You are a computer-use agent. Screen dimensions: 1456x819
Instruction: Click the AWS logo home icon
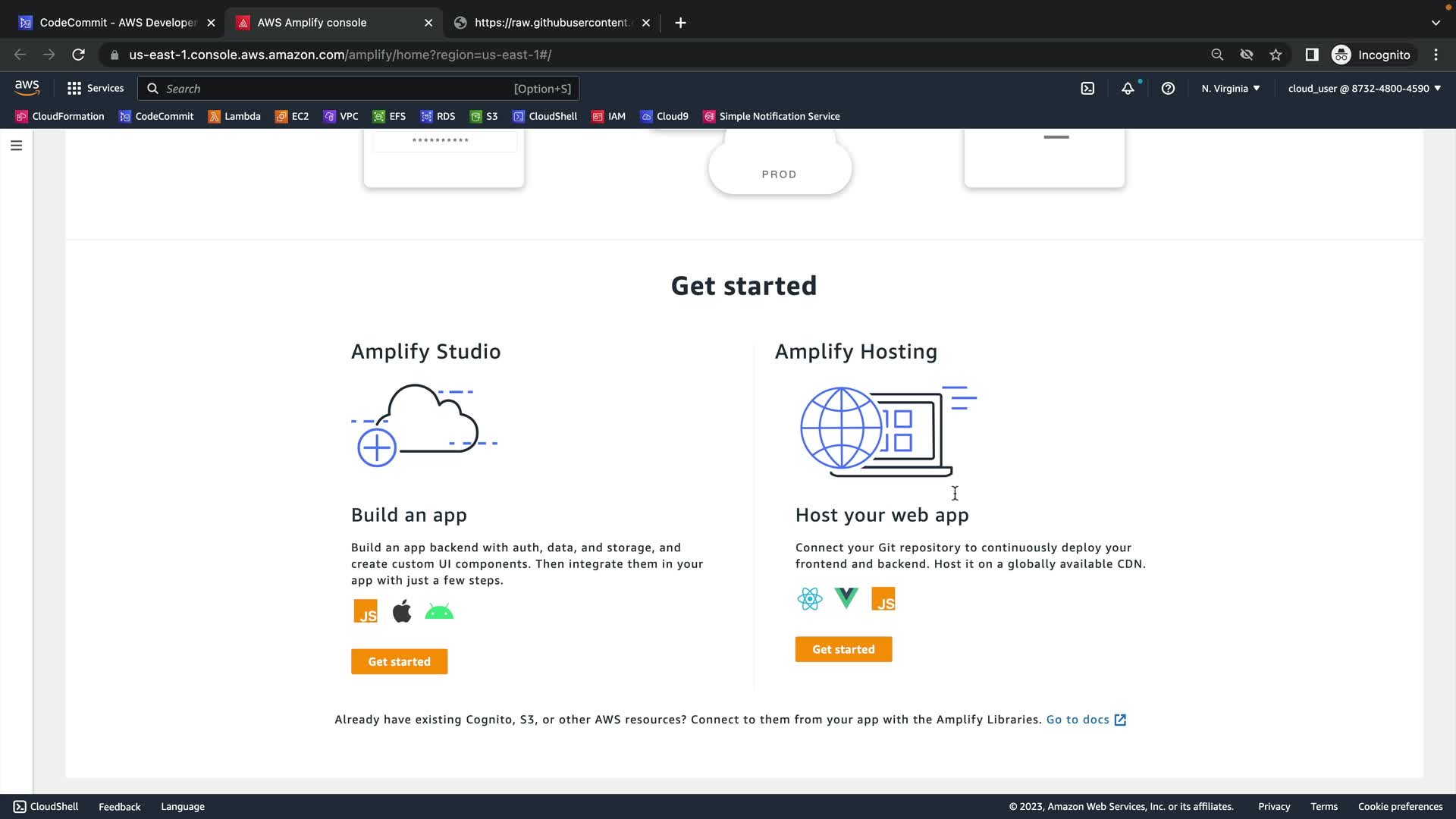pyautogui.click(x=27, y=88)
